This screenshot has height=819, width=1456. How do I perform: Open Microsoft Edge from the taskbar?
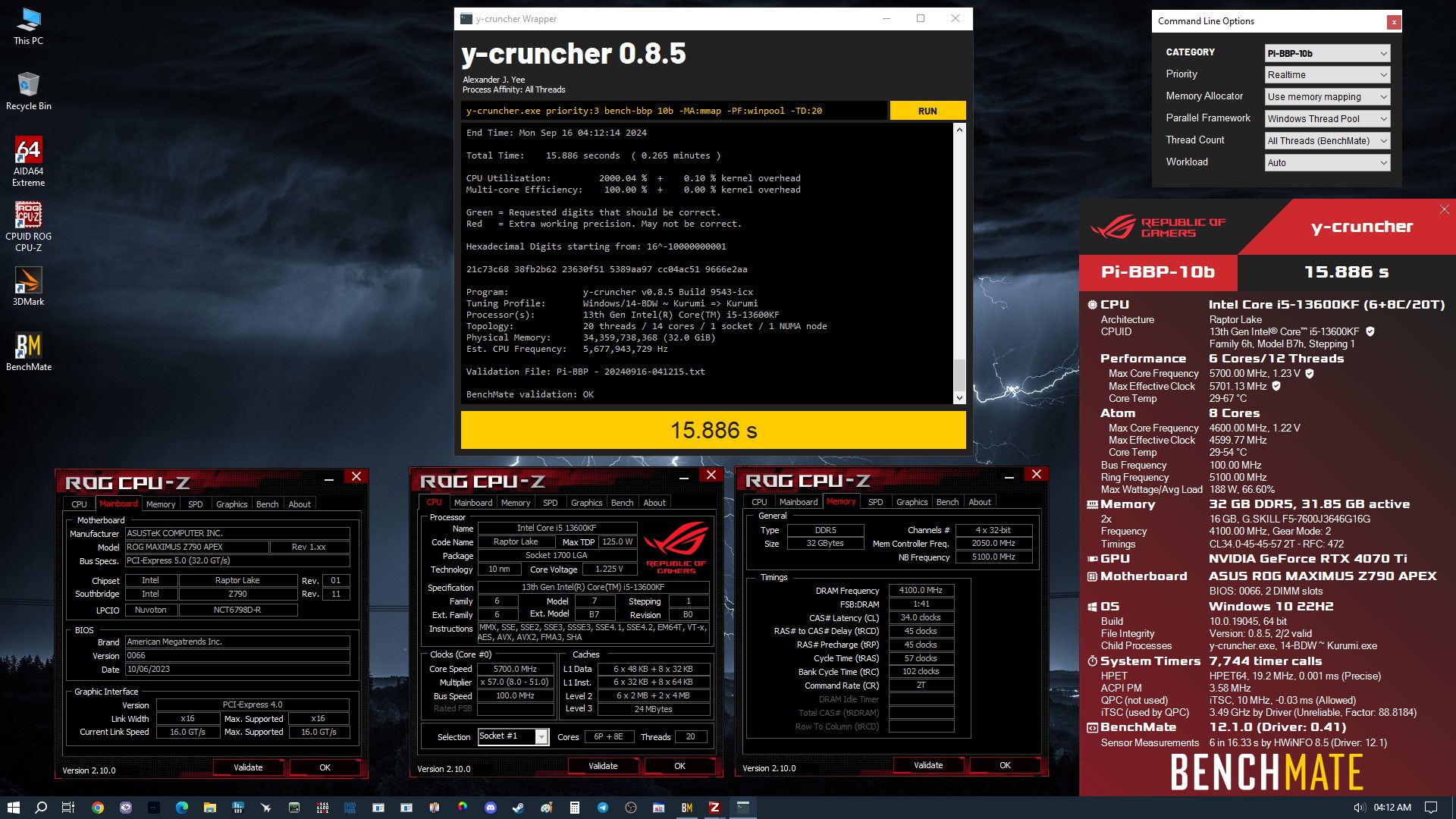[182, 808]
